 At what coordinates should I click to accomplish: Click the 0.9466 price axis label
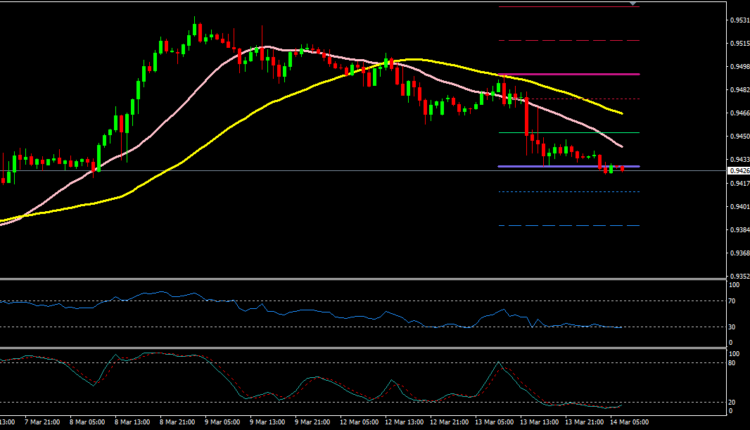(736, 113)
